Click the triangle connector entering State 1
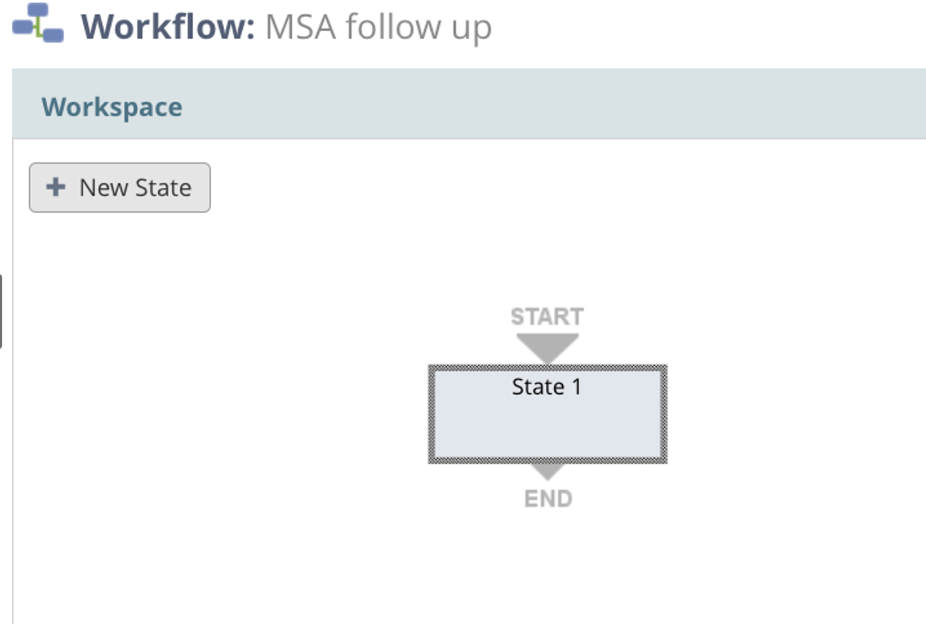 tap(546, 346)
